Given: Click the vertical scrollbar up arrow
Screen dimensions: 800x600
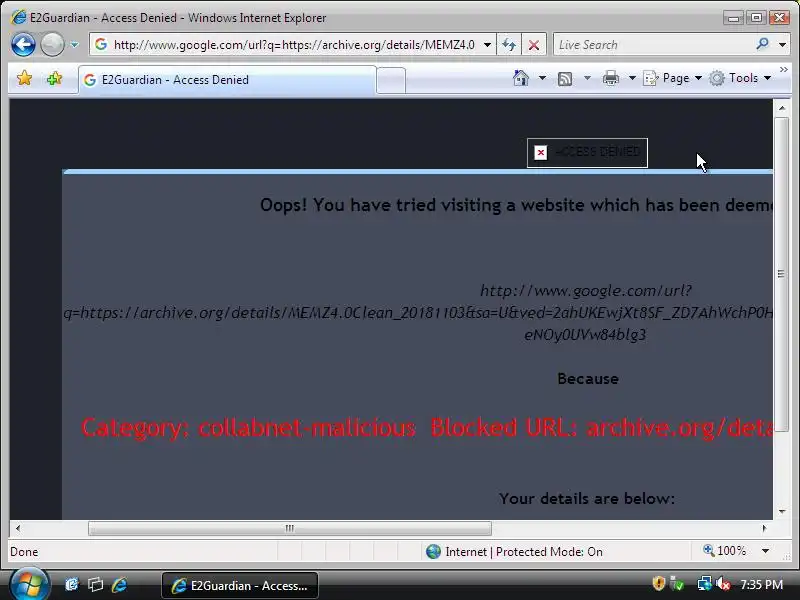Looking at the screenshot, I should click(x=782, y=108).
